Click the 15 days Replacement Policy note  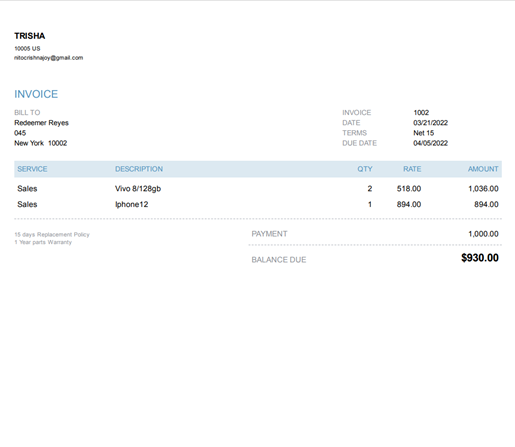pos(52,234)
